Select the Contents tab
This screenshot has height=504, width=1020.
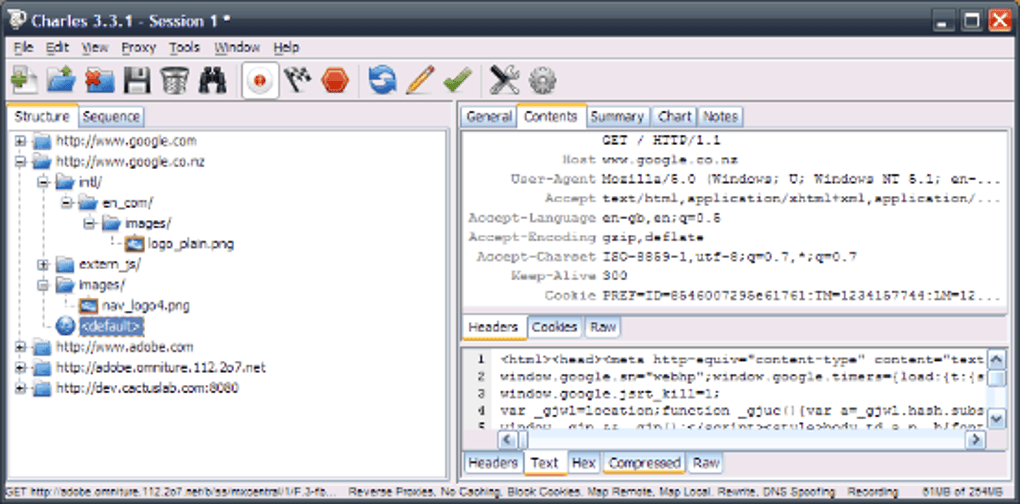tap(551, 116)
